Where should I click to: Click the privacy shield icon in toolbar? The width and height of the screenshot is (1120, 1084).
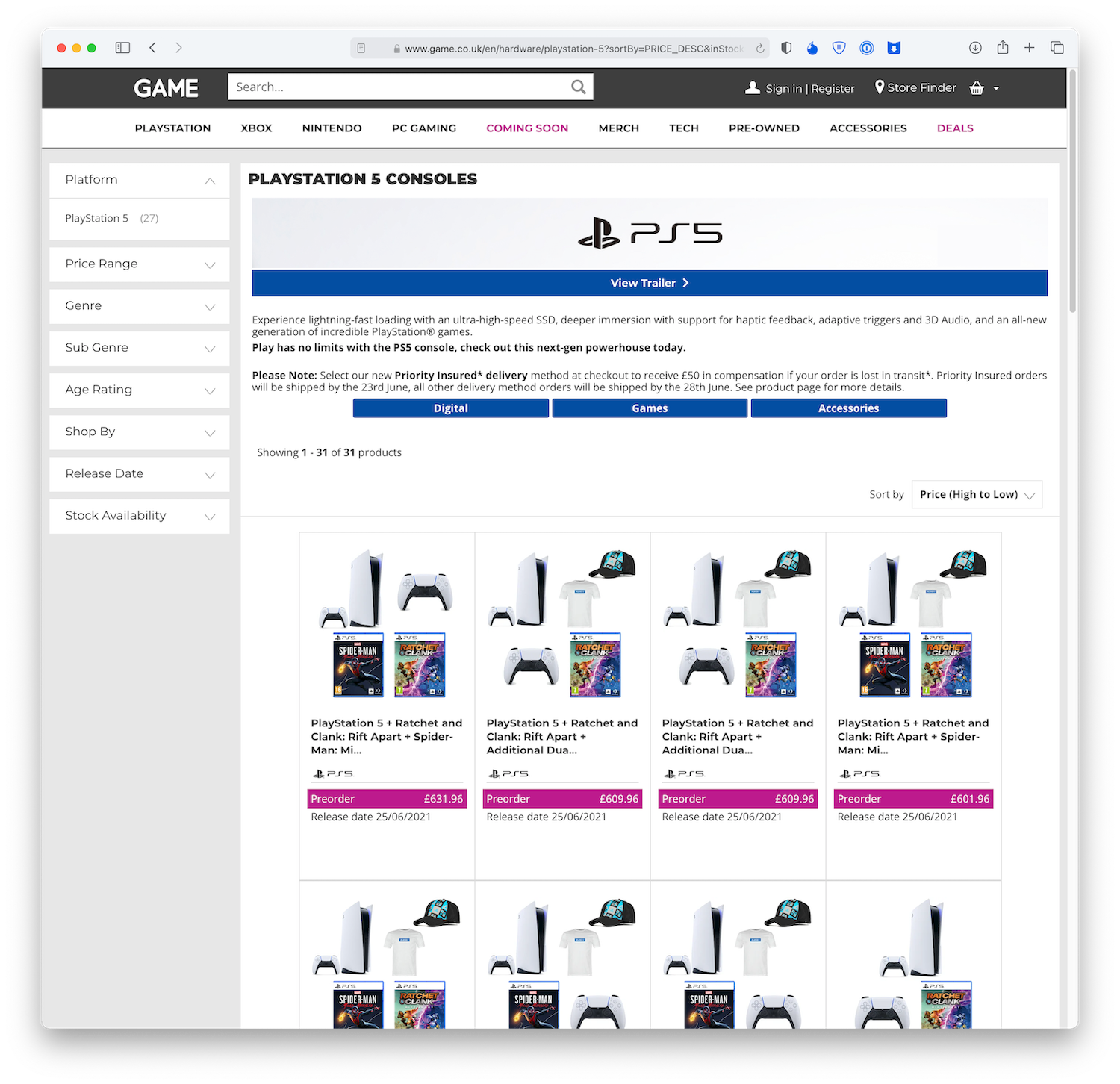(786, 48)
